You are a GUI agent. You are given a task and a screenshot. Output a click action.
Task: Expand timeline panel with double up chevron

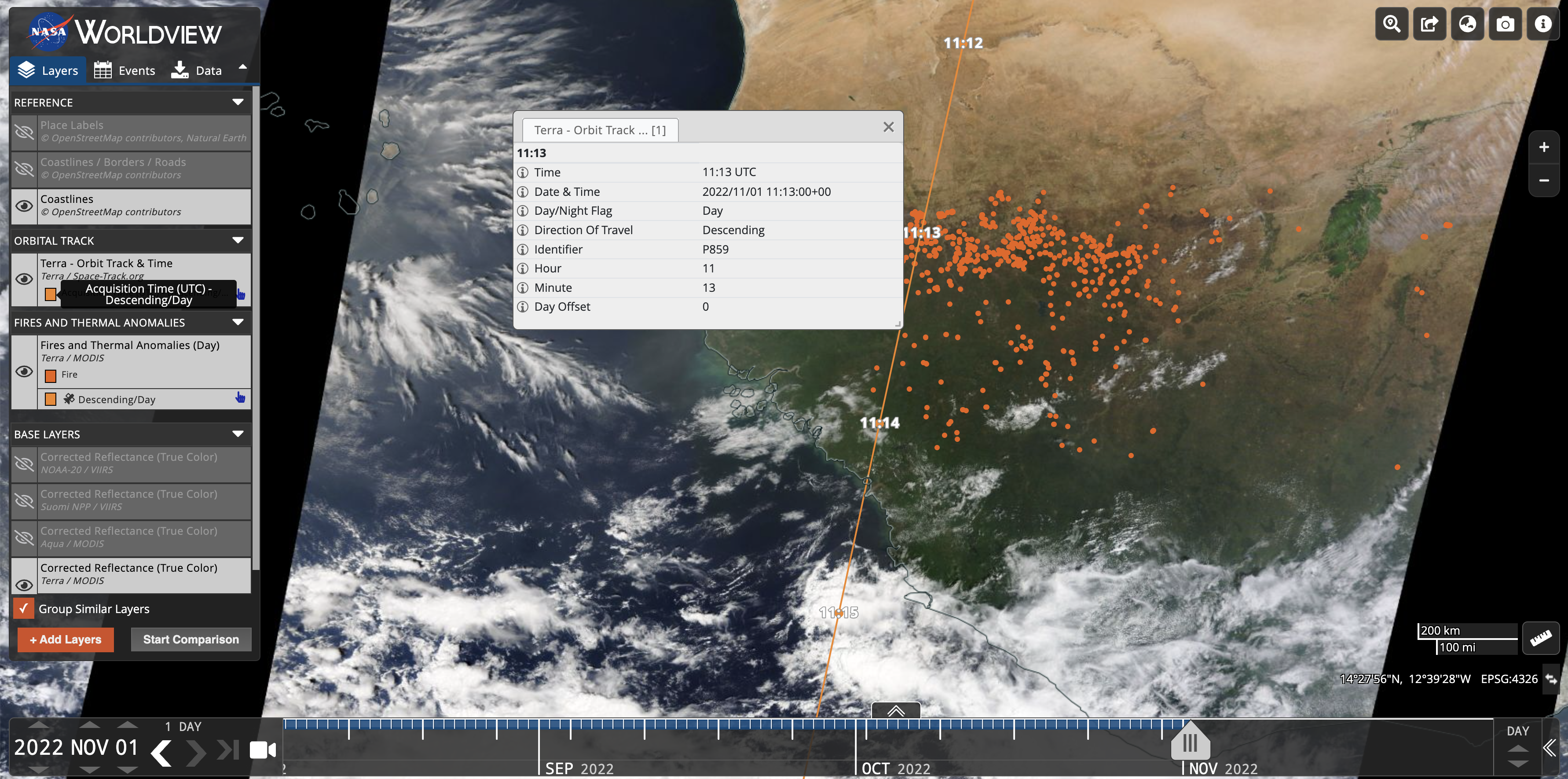tap(895, 711)
